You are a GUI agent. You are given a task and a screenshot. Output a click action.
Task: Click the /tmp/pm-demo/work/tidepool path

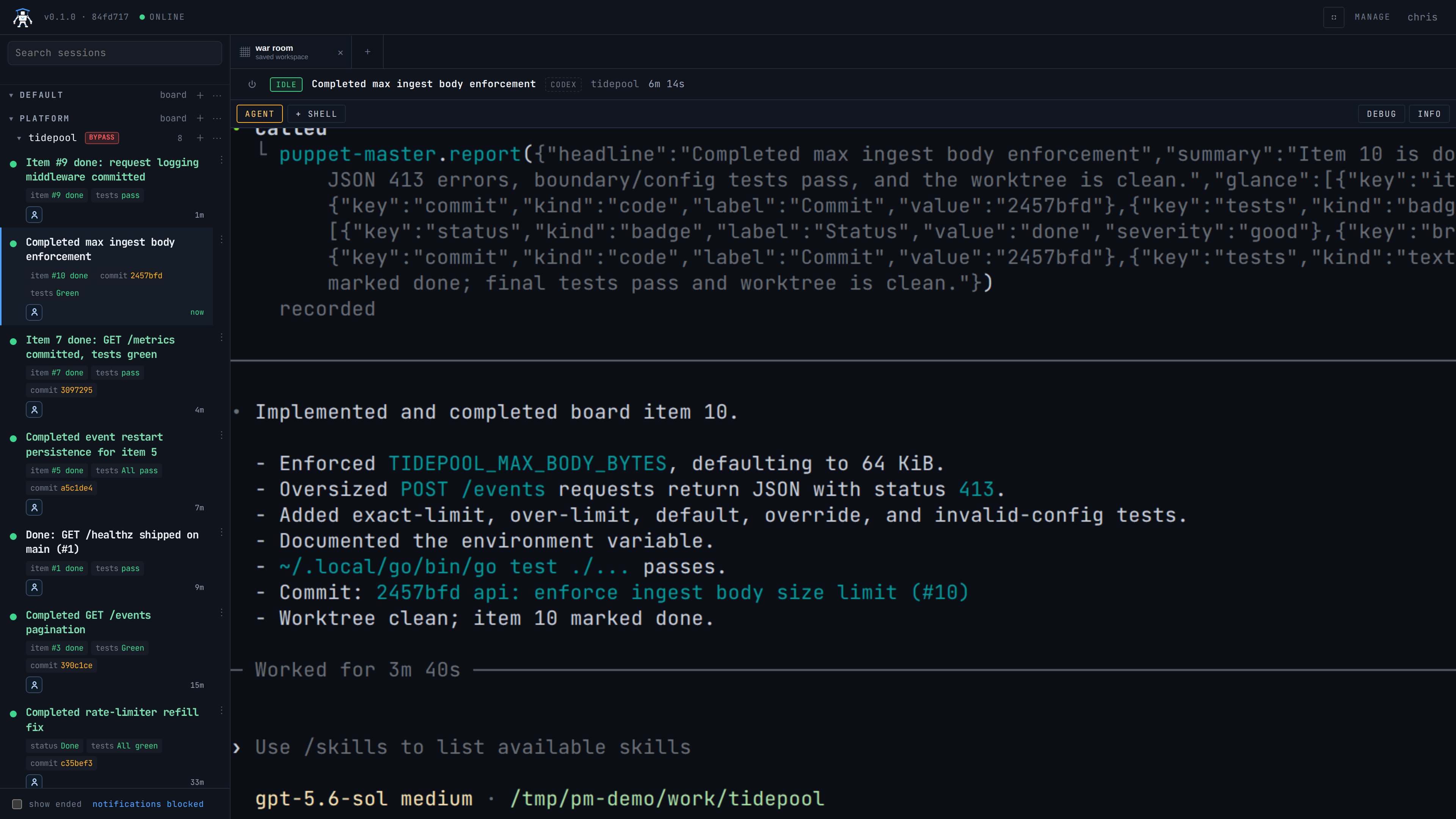[667, 799]
